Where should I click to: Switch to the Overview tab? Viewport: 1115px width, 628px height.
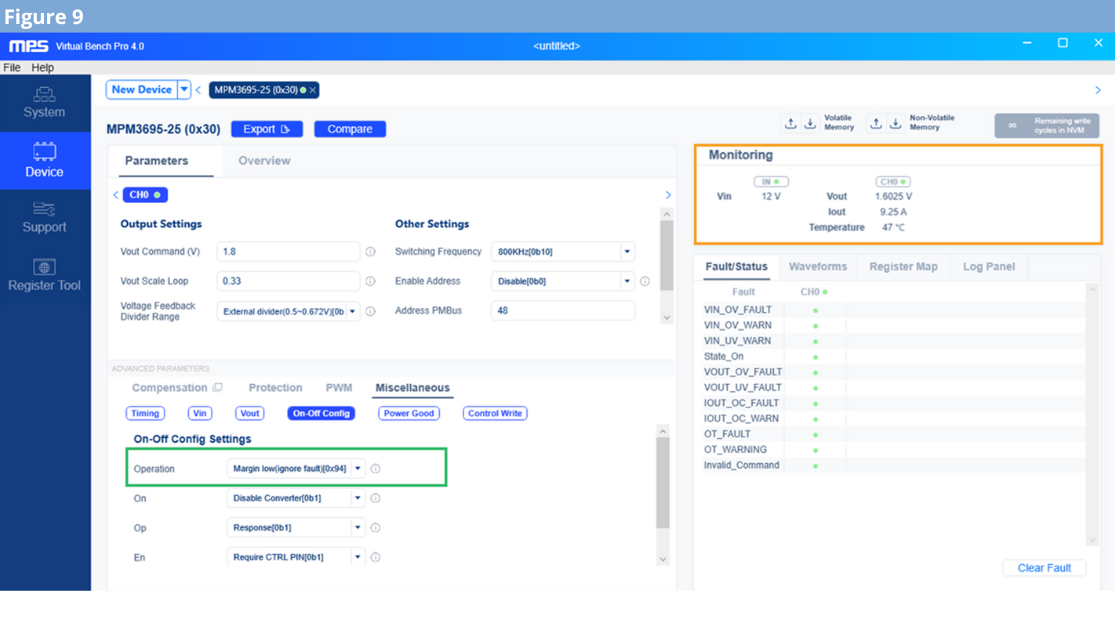265,161
